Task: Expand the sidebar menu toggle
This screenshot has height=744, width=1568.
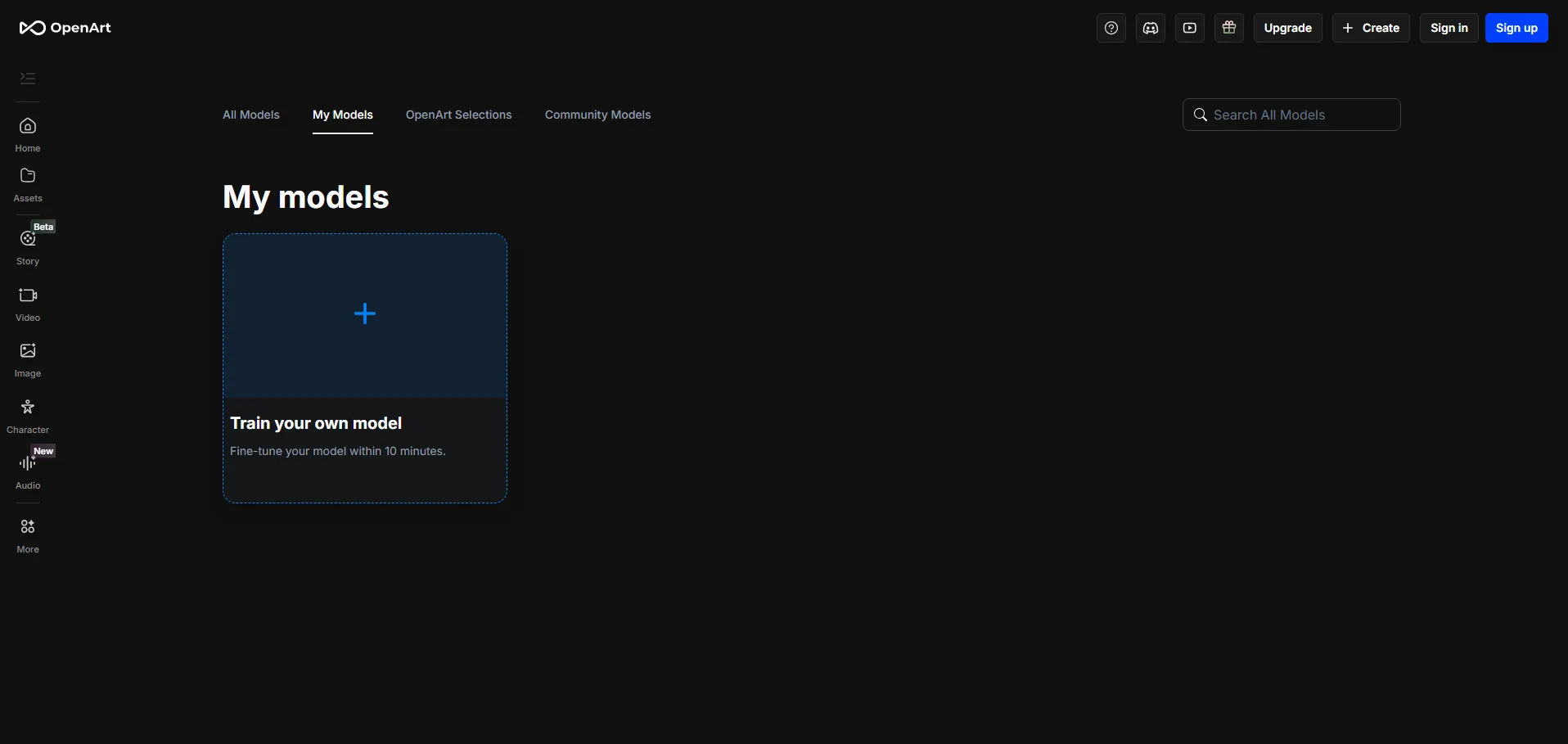Action: click(x=28, y=79)
